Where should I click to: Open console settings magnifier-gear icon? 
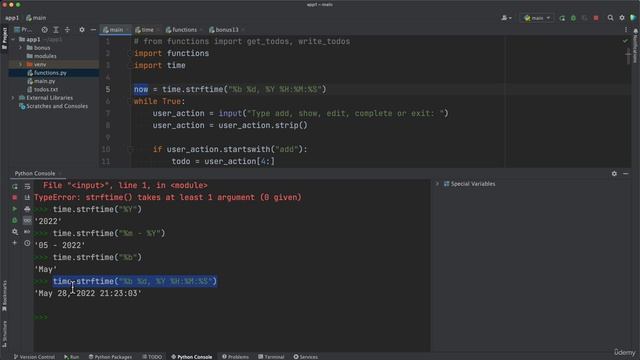15,232
